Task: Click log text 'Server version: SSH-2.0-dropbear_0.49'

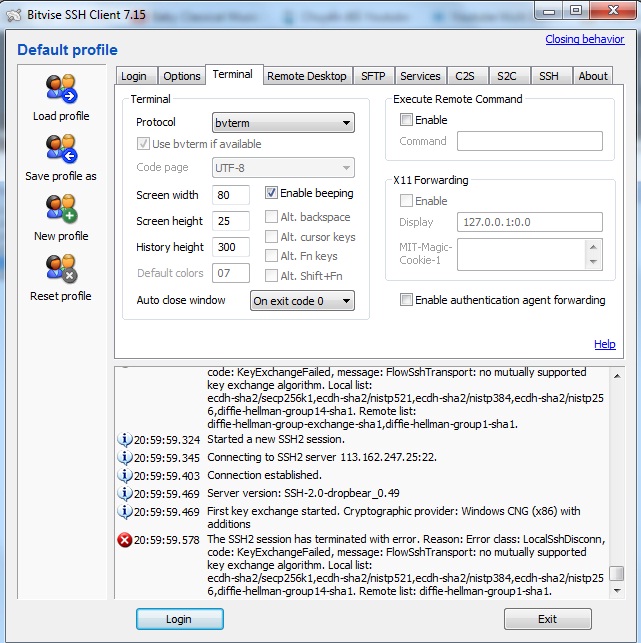Action: (303, 493)
